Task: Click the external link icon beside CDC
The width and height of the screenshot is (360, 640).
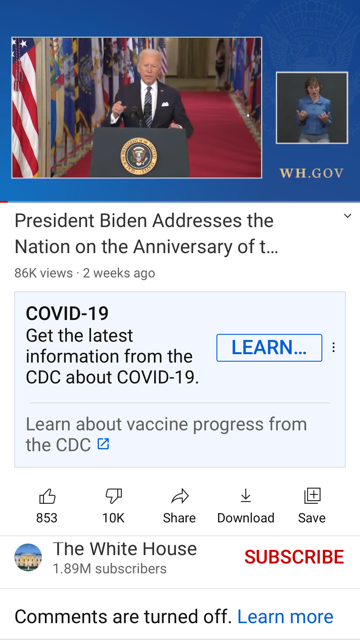Action: coord(103,444)
